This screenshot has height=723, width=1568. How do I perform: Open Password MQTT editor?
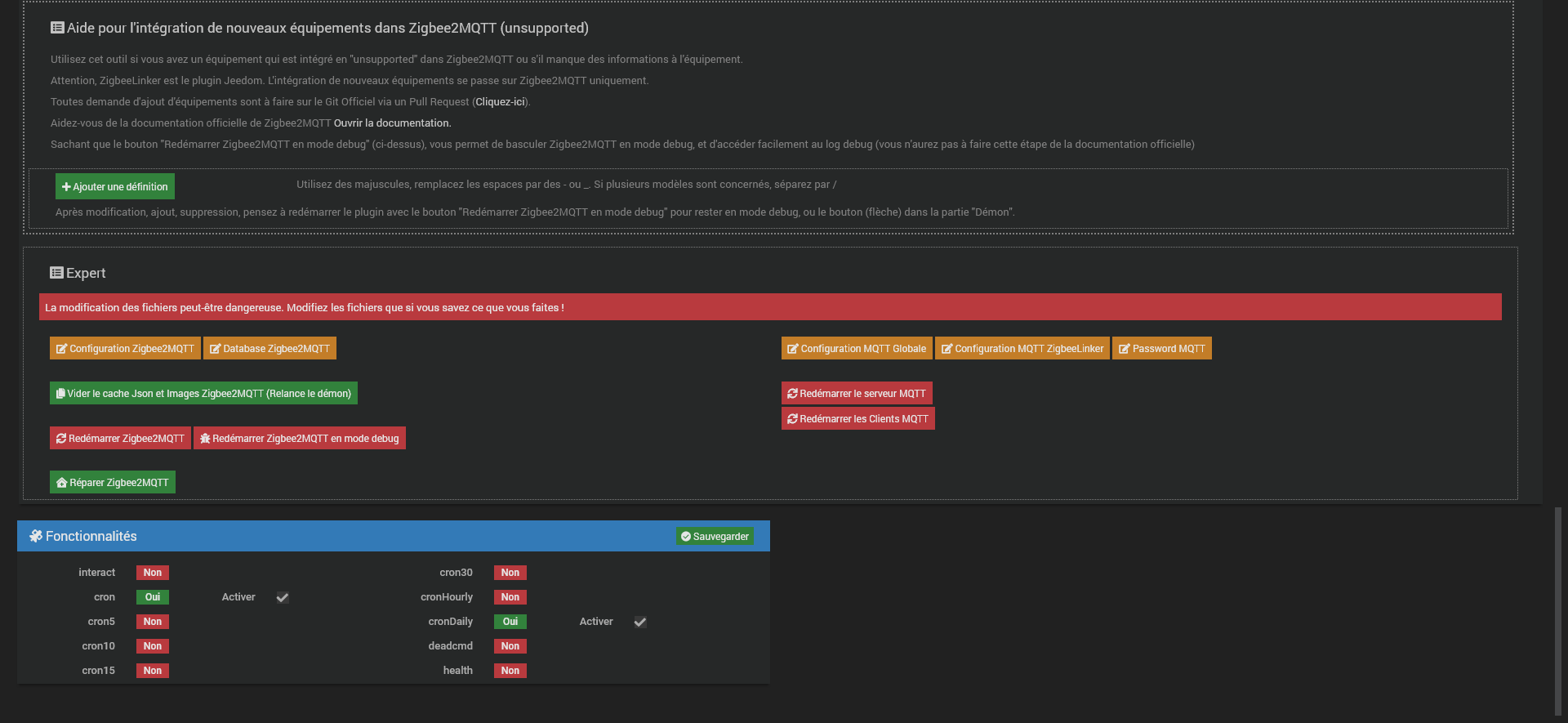point(1162,348)
